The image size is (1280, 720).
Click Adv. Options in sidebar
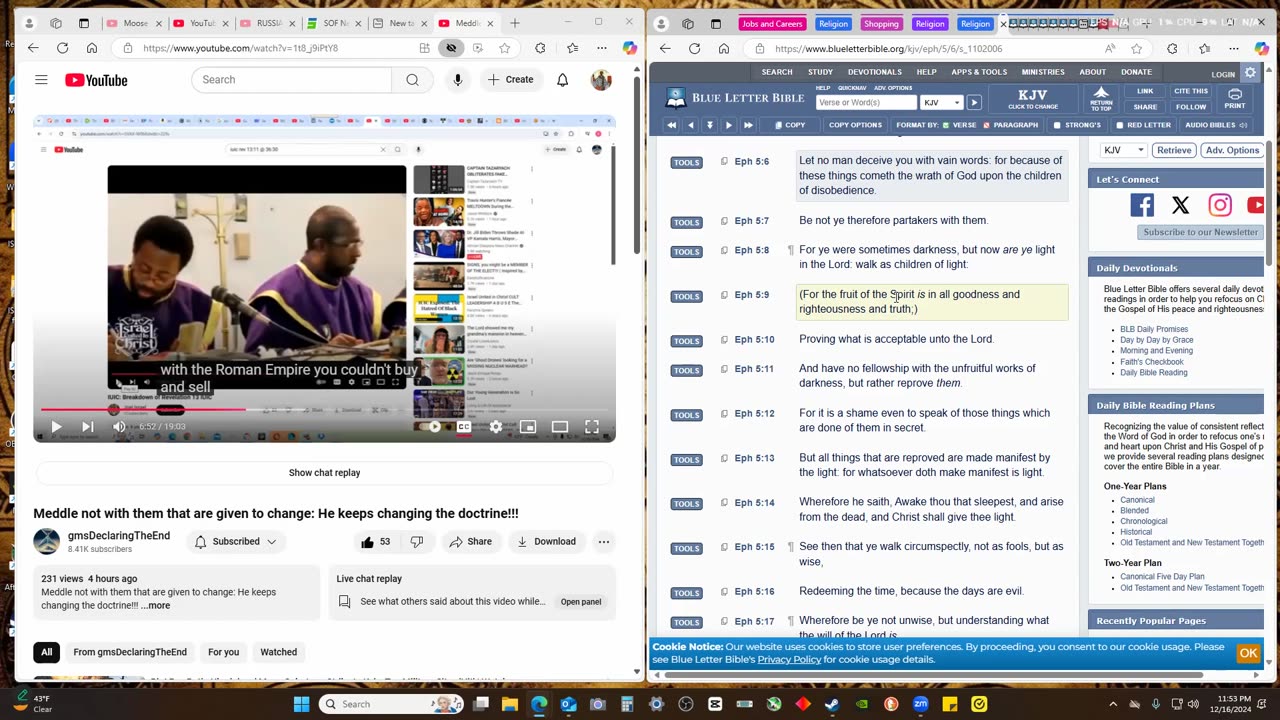[x=1232, y=150]
